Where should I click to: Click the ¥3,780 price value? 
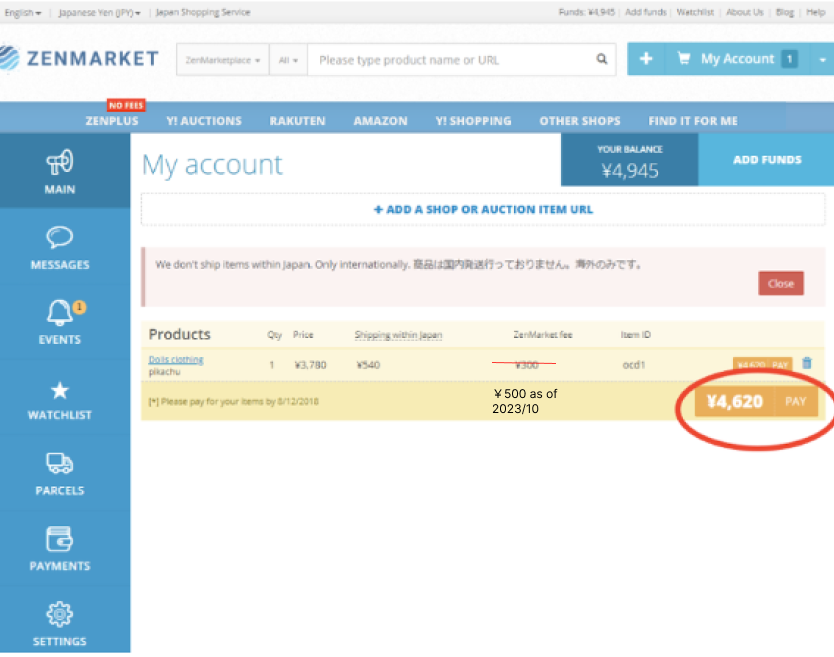coord(311,365)
